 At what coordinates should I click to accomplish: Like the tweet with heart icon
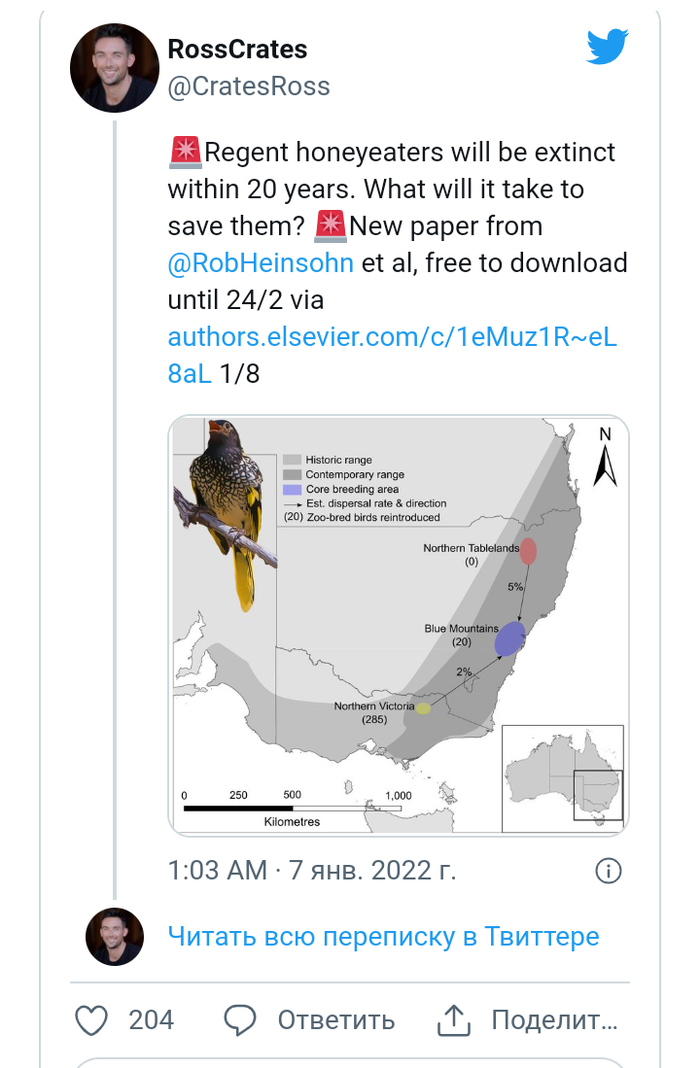[92, 1020]
